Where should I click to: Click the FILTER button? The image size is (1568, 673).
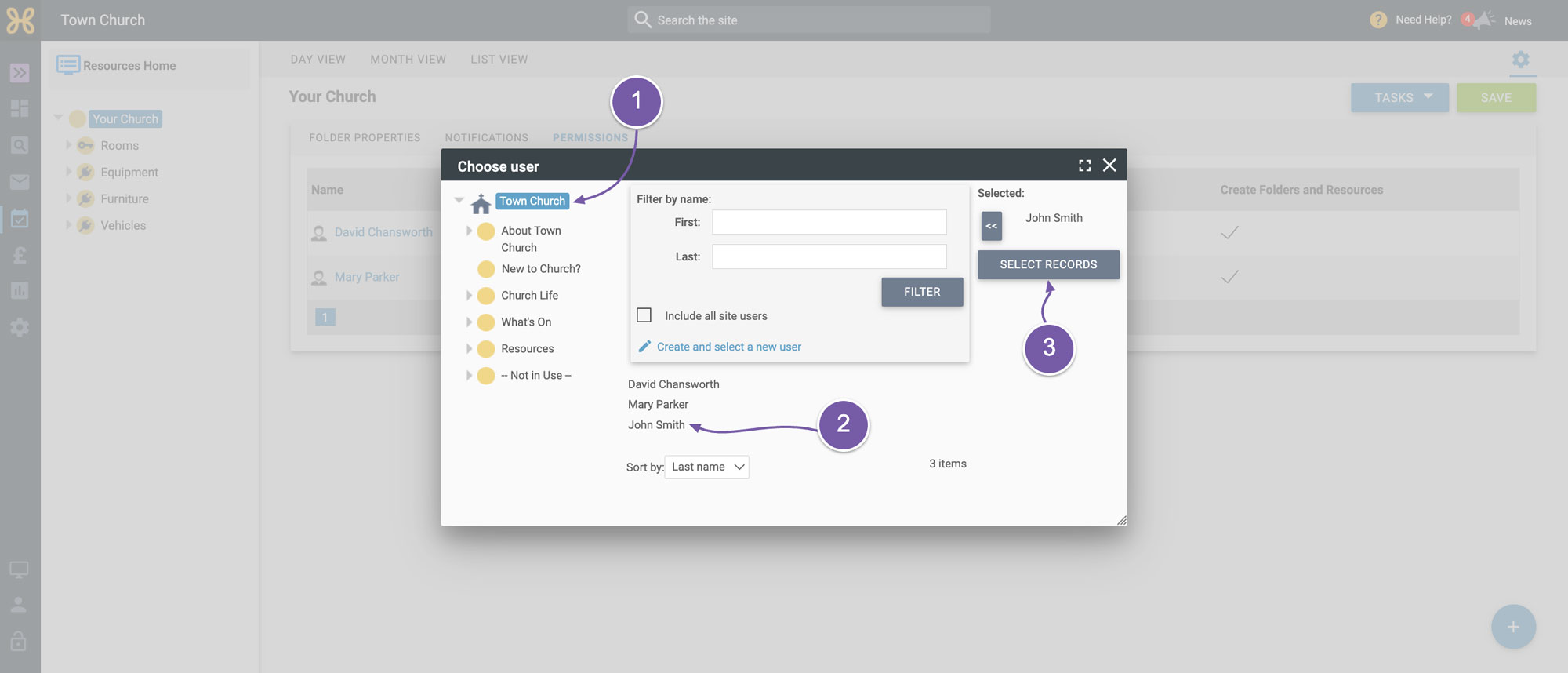click(x=922, y=292)
